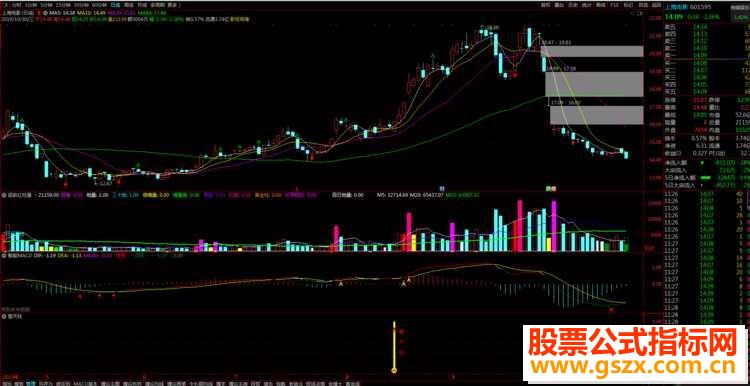
Task: Click the 叠加 overlay toolbar button
Action: 559,5
